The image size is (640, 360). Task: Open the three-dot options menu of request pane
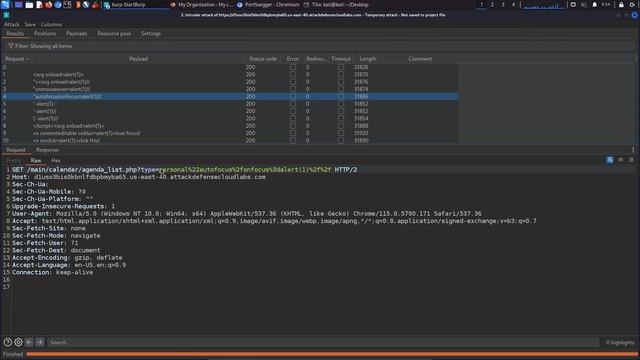[633, 150]
